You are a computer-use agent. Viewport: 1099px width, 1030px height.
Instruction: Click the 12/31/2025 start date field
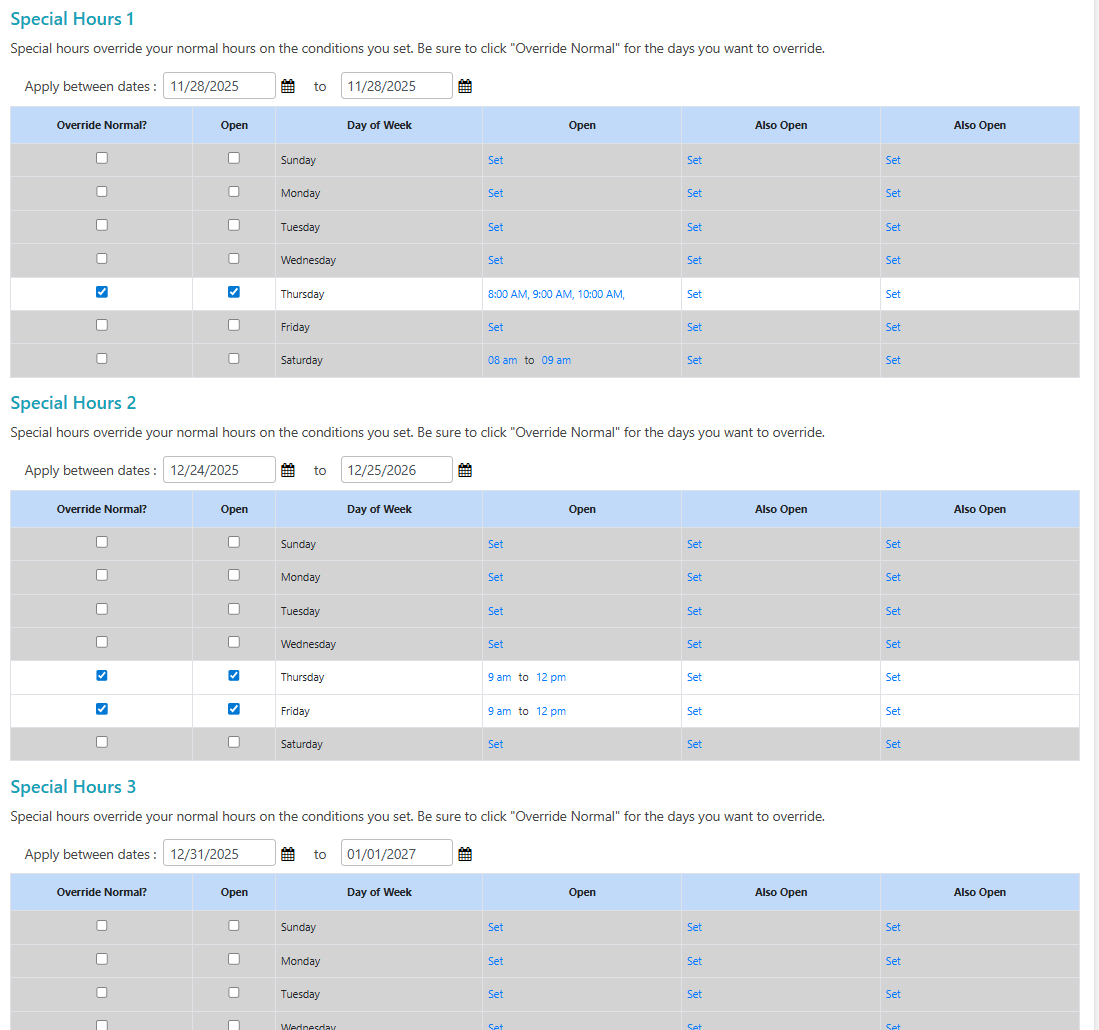[x=219, y=854]
